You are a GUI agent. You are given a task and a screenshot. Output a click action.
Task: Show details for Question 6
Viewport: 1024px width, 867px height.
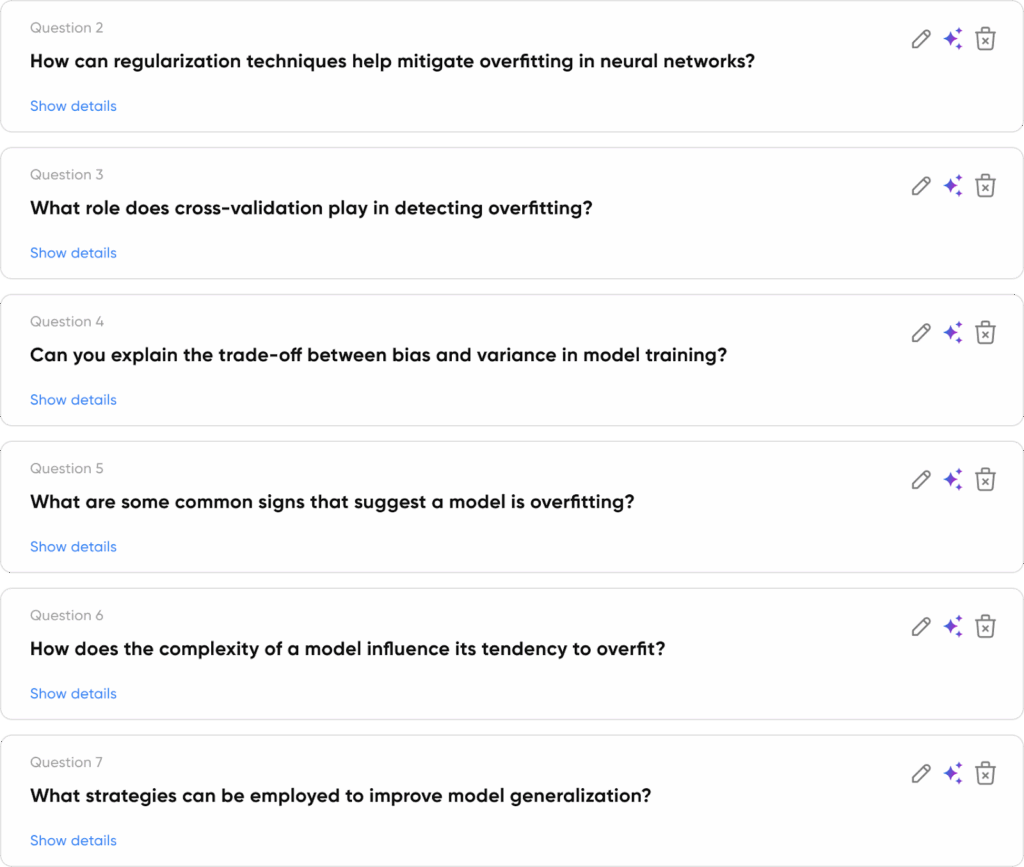click(73, 694)
